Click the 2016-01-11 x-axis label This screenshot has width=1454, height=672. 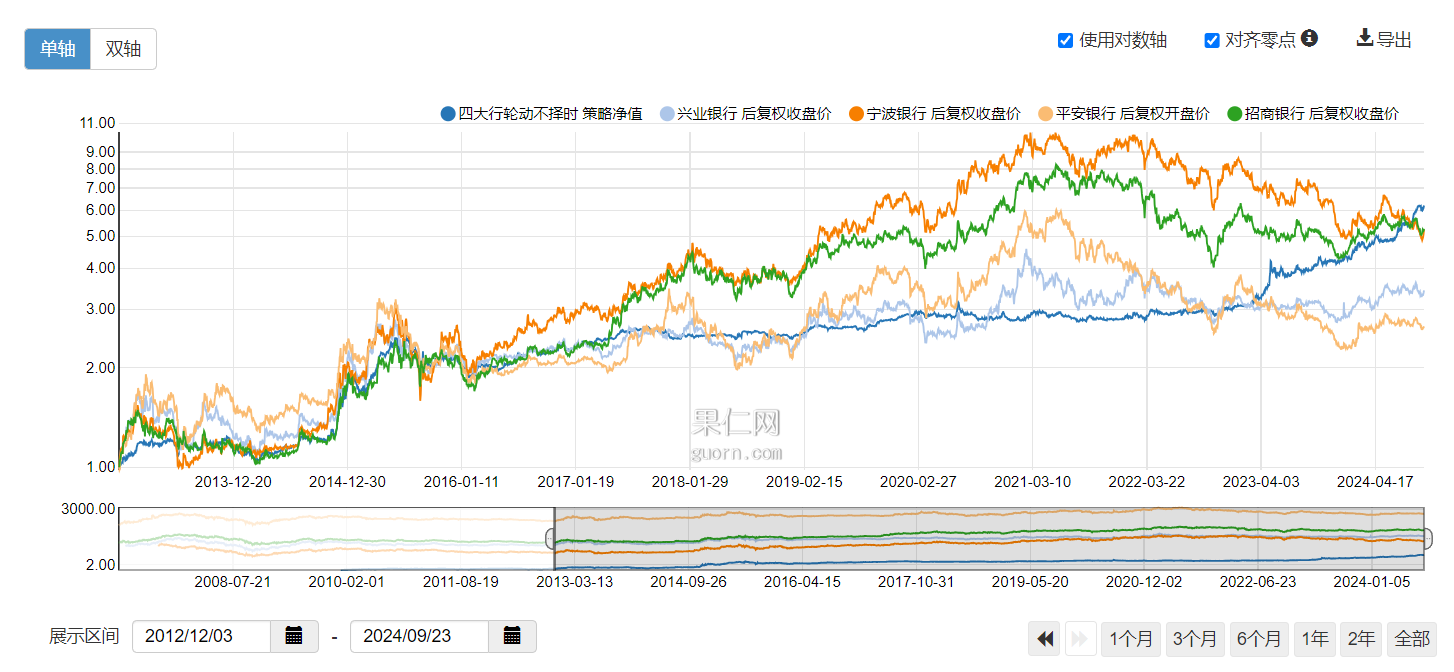(x=460, y=481)
